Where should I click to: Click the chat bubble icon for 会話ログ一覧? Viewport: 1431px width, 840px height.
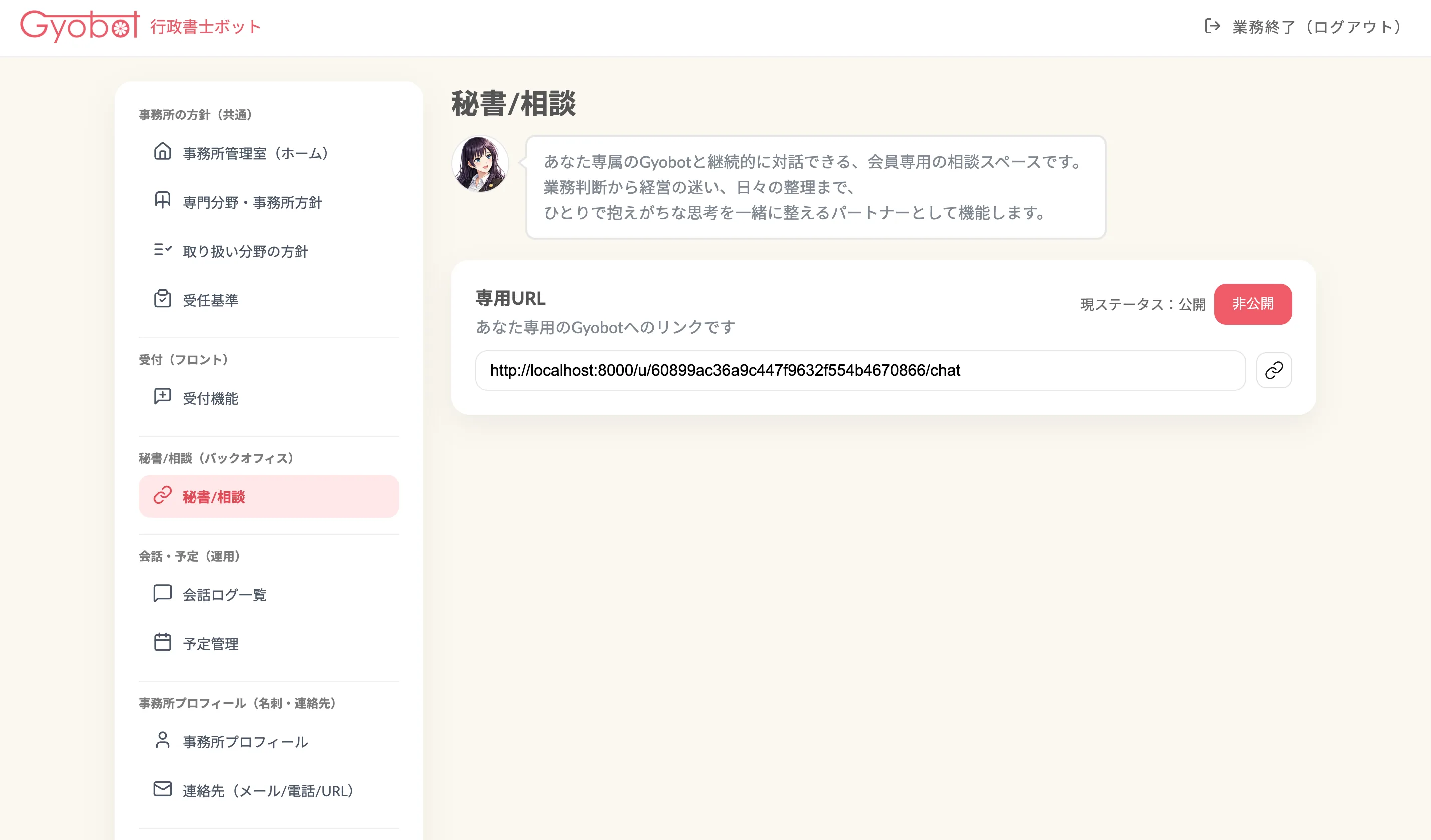click(x=162, y=593)
